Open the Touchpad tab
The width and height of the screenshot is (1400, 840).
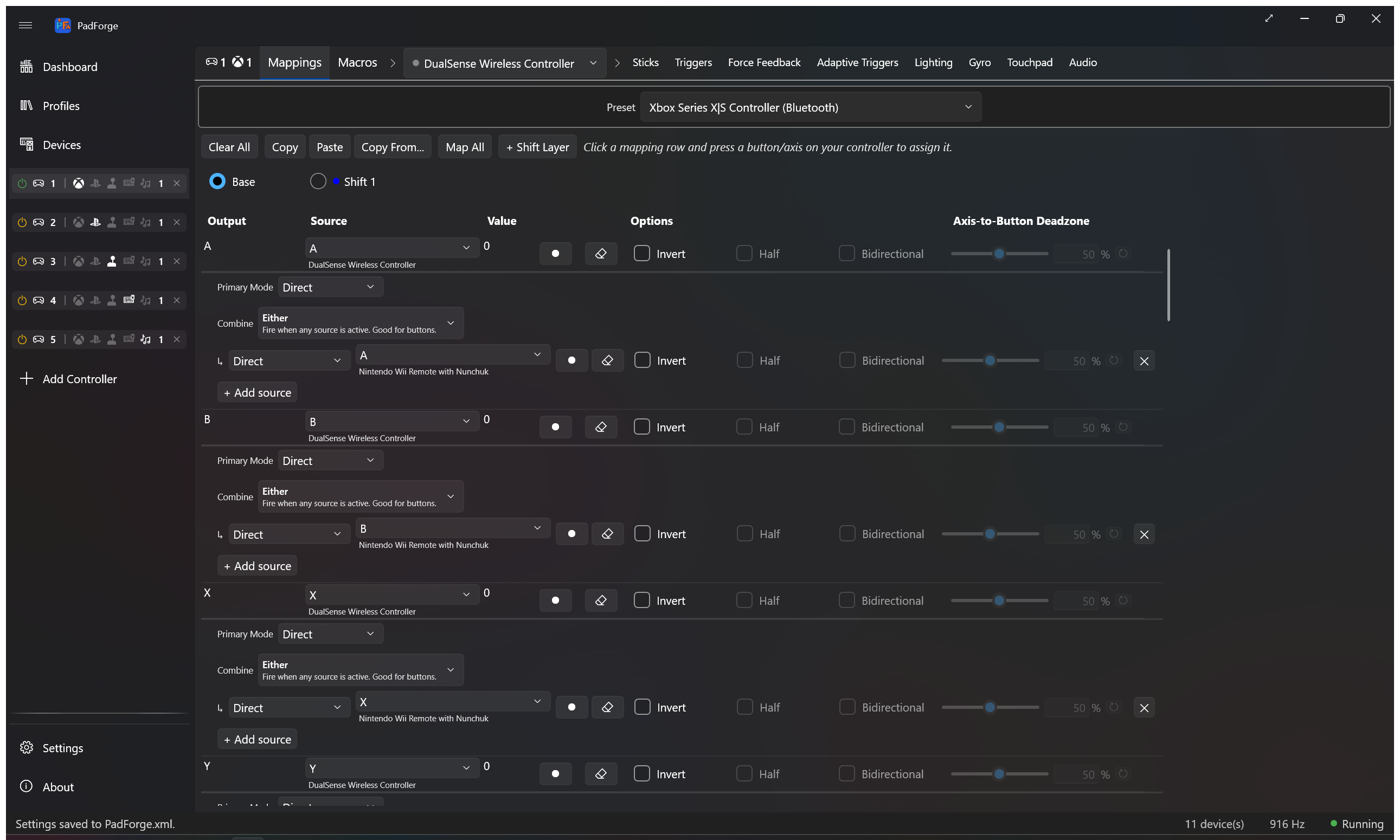tap(1029, 62)
